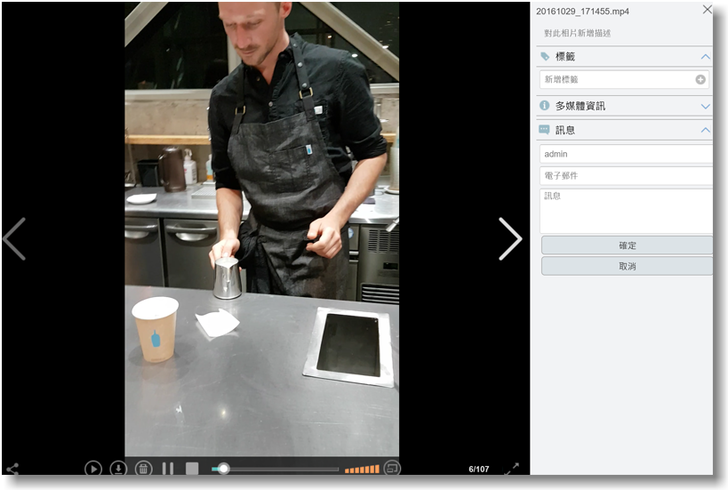Download the video file
The height and width of the screenshot is (490, 728).
click(118, 469)
